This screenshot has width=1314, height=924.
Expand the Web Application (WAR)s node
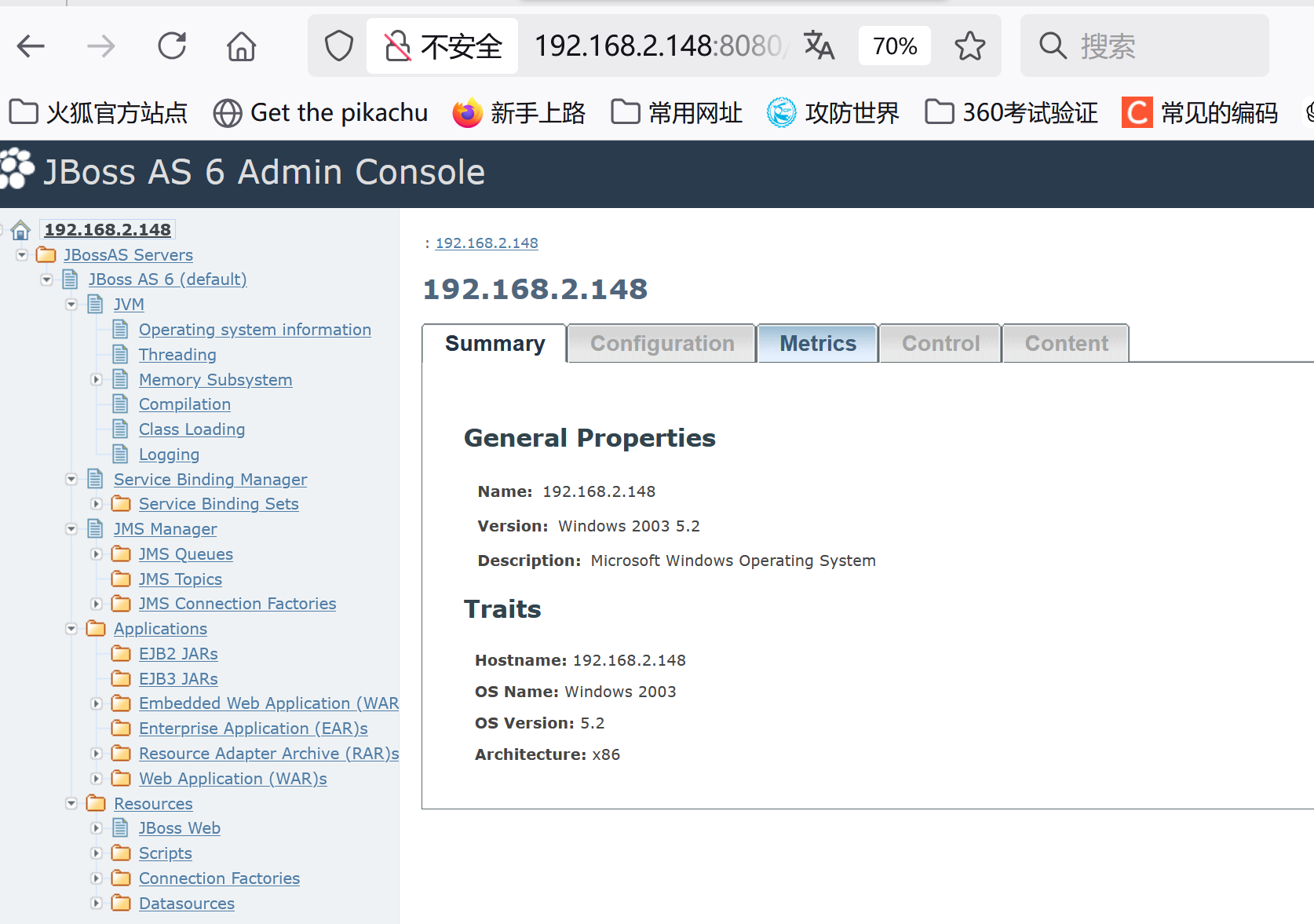click(x=97, y=779)
